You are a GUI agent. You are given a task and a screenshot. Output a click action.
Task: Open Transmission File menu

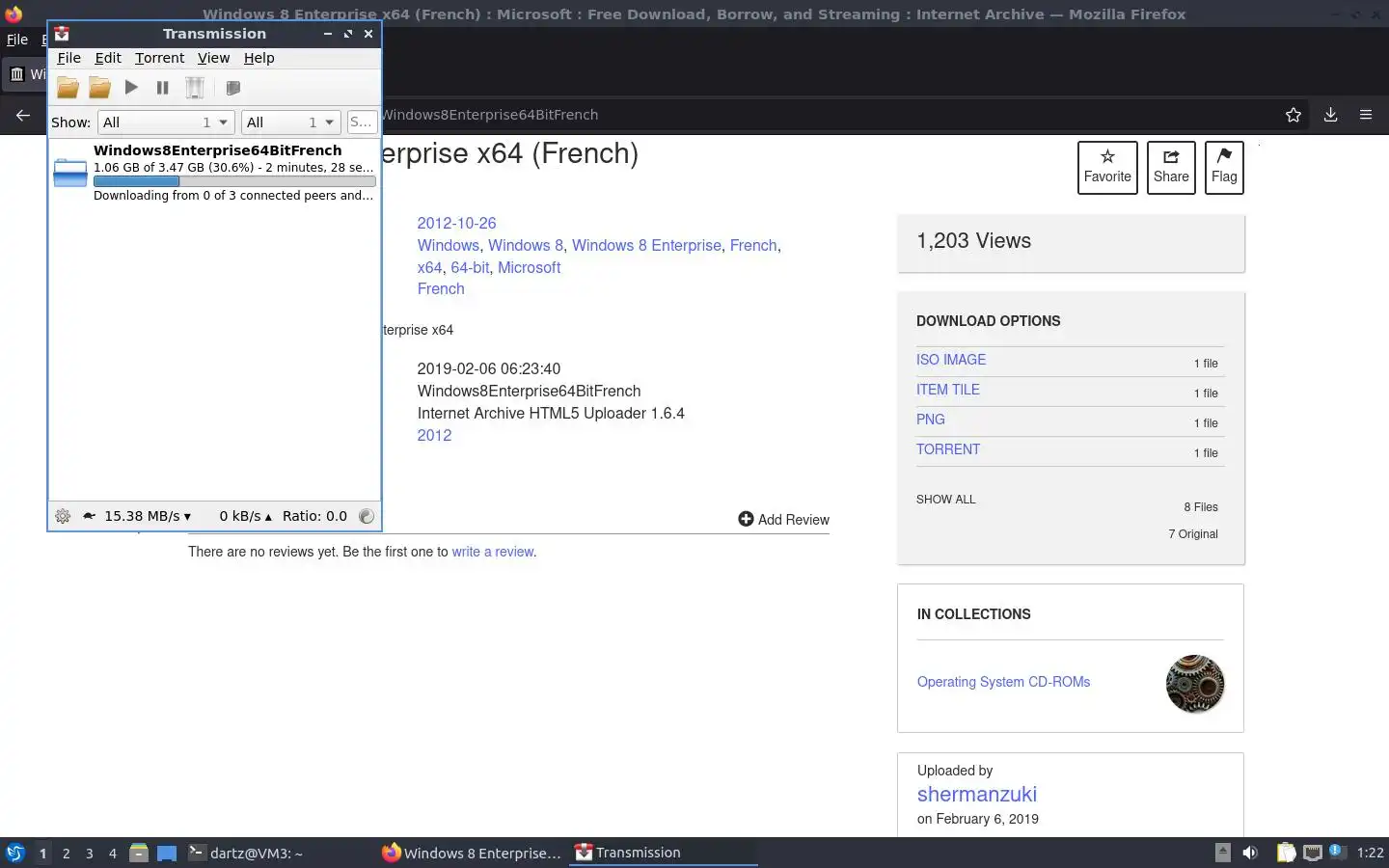pyautogui.click(x=68, y=58)
